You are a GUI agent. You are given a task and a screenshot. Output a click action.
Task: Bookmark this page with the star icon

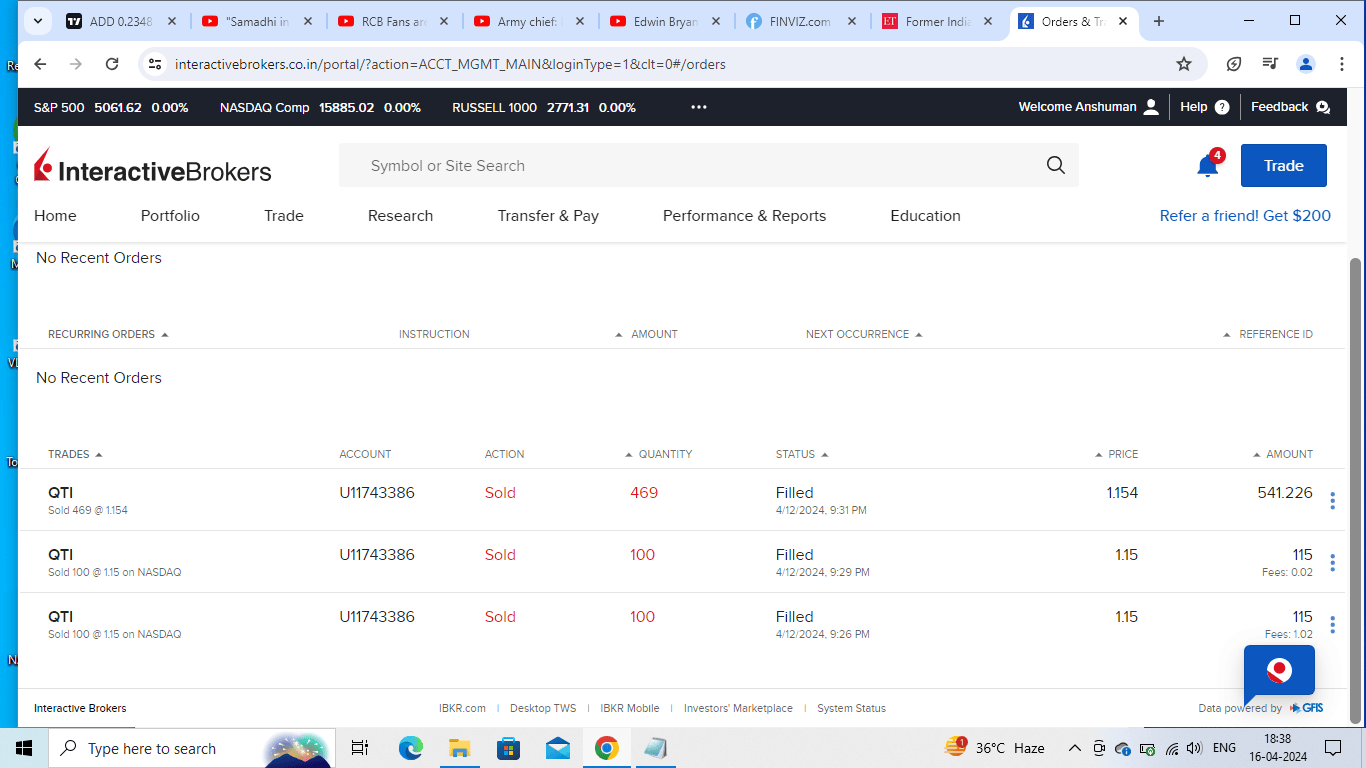(x=1184, y=64)
